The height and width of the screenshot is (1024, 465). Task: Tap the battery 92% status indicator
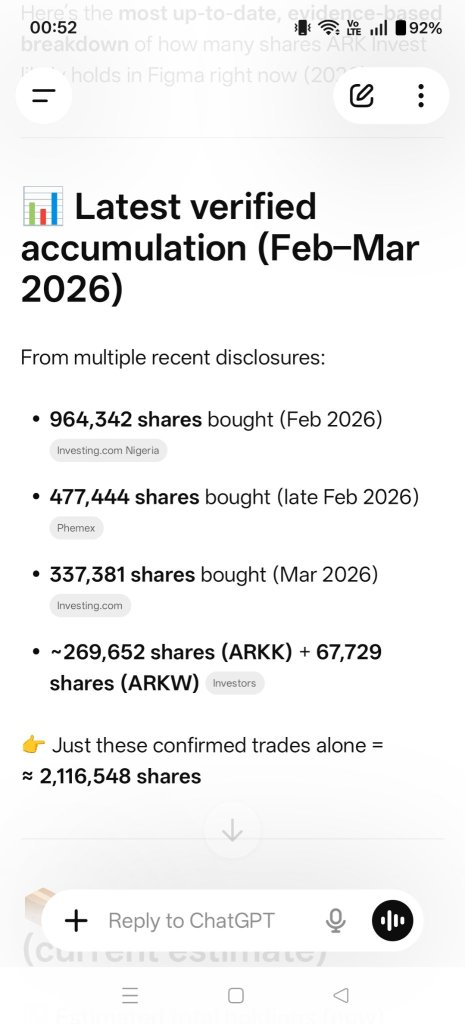click(419, 27)
